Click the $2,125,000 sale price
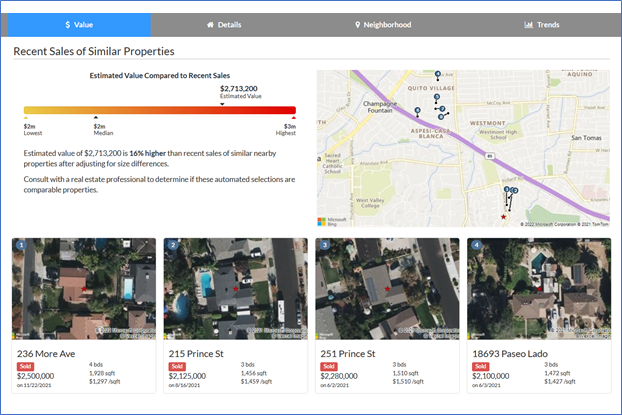The image size is (622, 415). (x=187, y=376)
